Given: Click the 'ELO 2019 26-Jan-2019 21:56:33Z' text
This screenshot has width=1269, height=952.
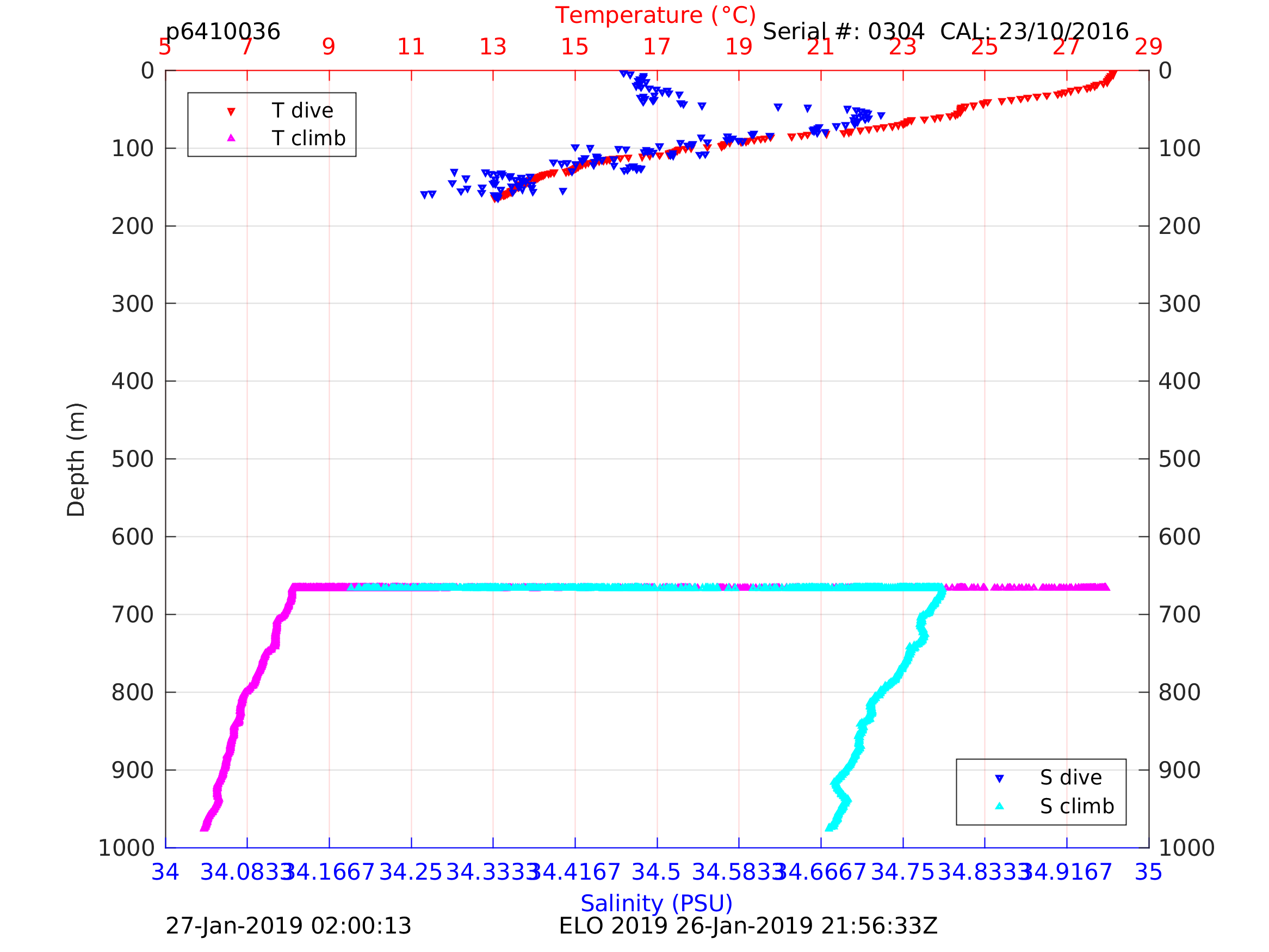Looking at the screenshot, I should click(748, 926).
